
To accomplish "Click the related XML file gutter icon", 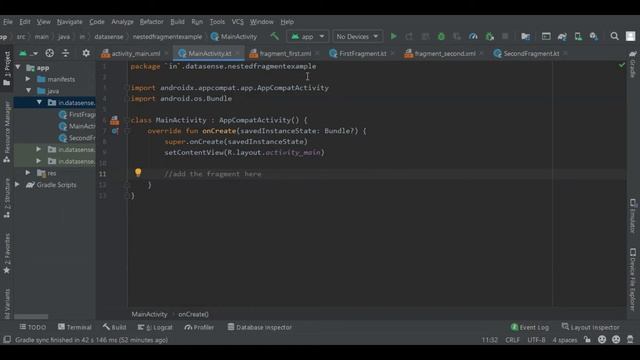I will click(115, 120).
